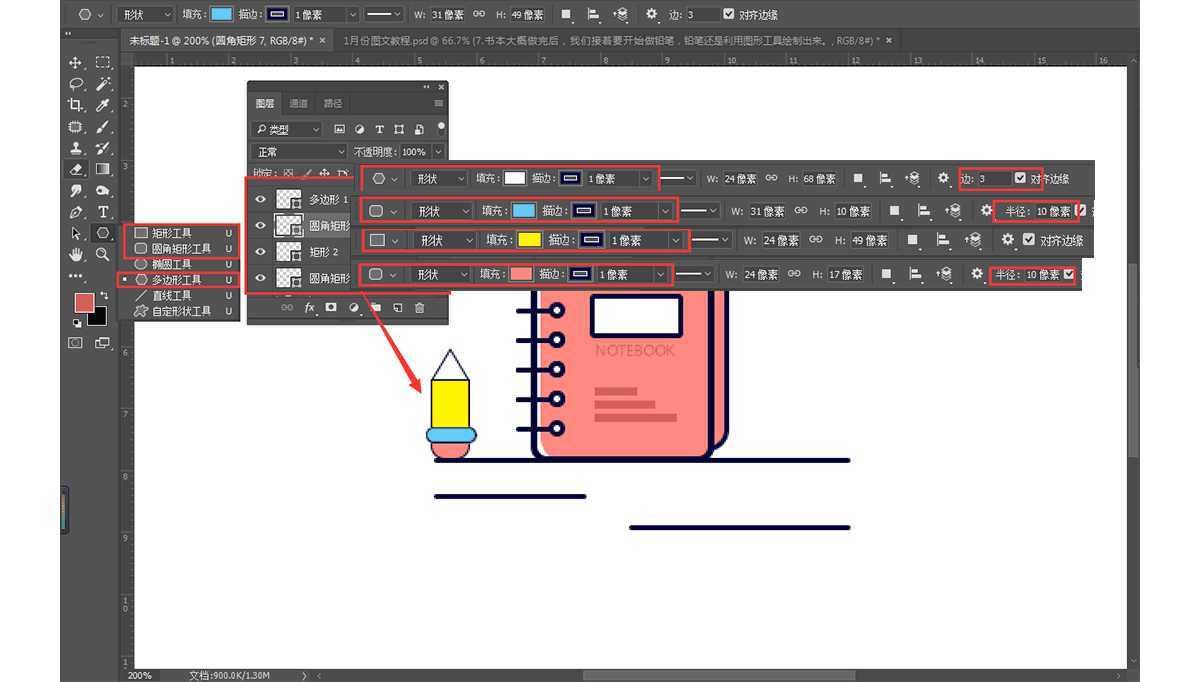Hide the 多边形 1 layer

[x=261, y=199]
